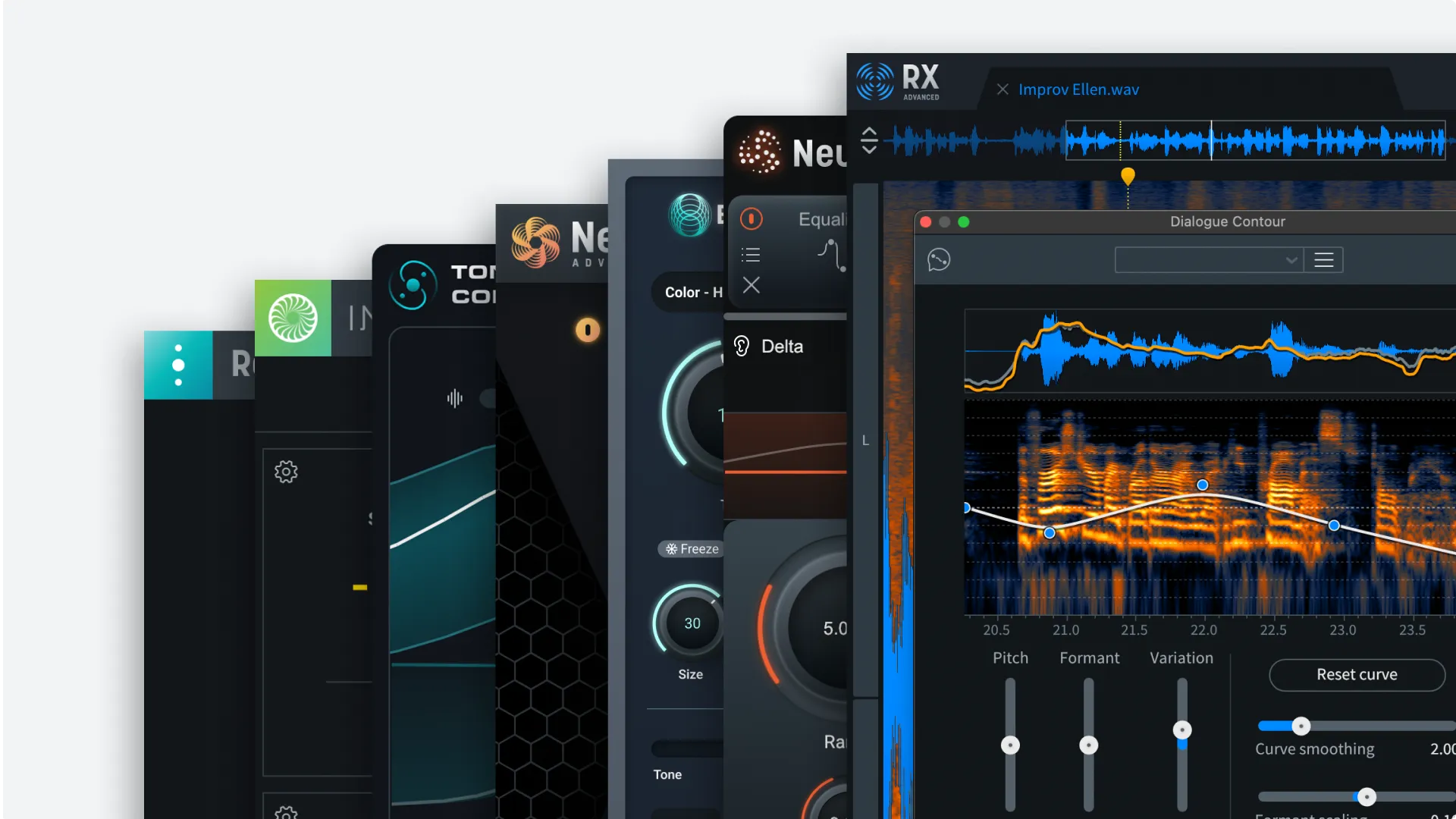Screen dimensions: 1456x819
Task: Click the speech bubble icon in Dialogue Contour
Action: pos(939,259)
